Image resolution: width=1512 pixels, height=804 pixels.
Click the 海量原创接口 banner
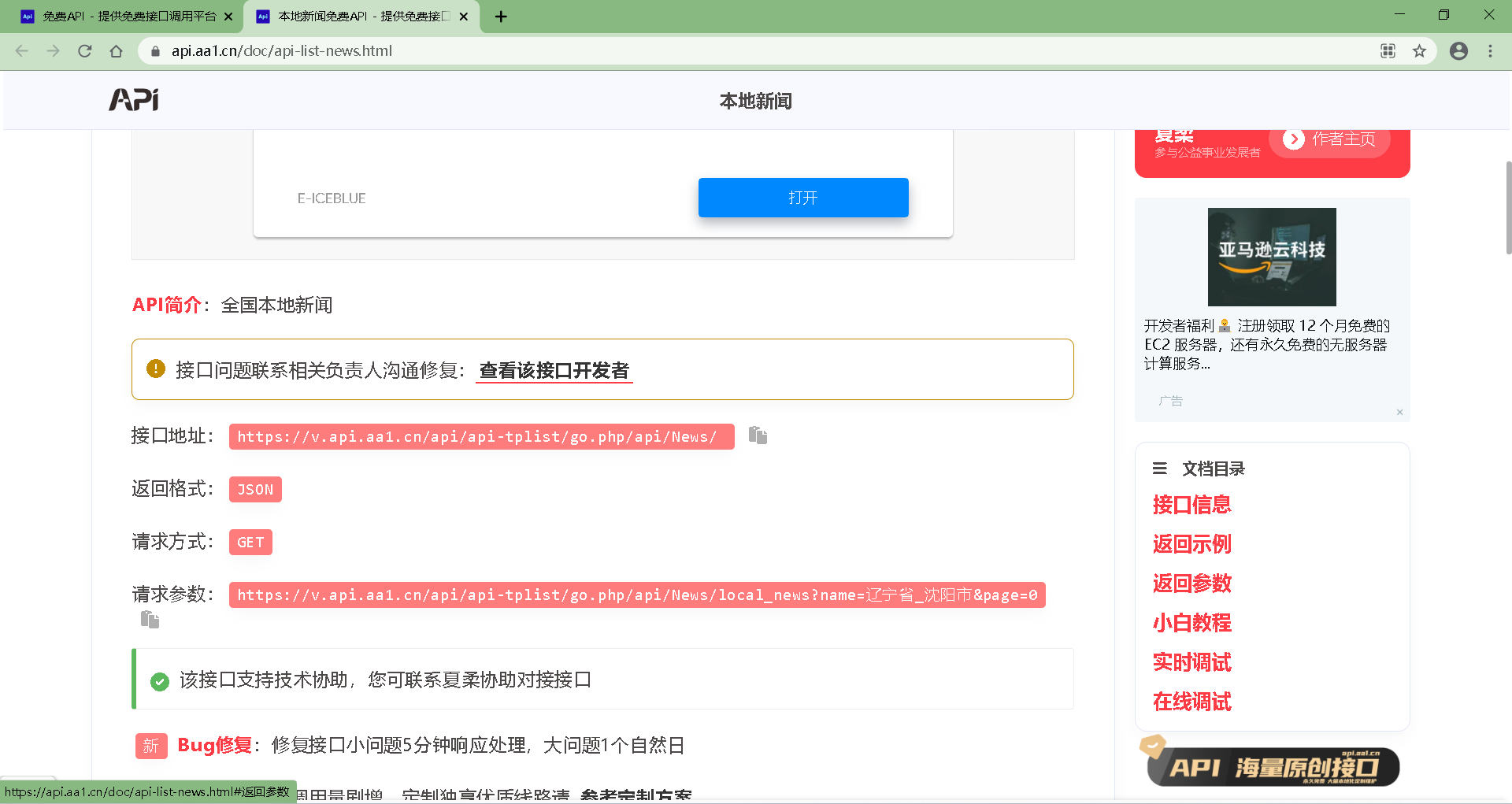click(x=1273, y=766)
